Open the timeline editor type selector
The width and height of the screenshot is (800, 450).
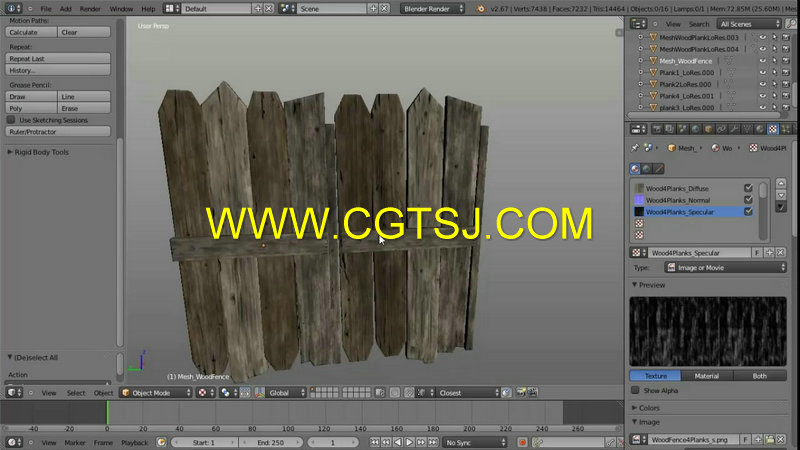[14, 442]
